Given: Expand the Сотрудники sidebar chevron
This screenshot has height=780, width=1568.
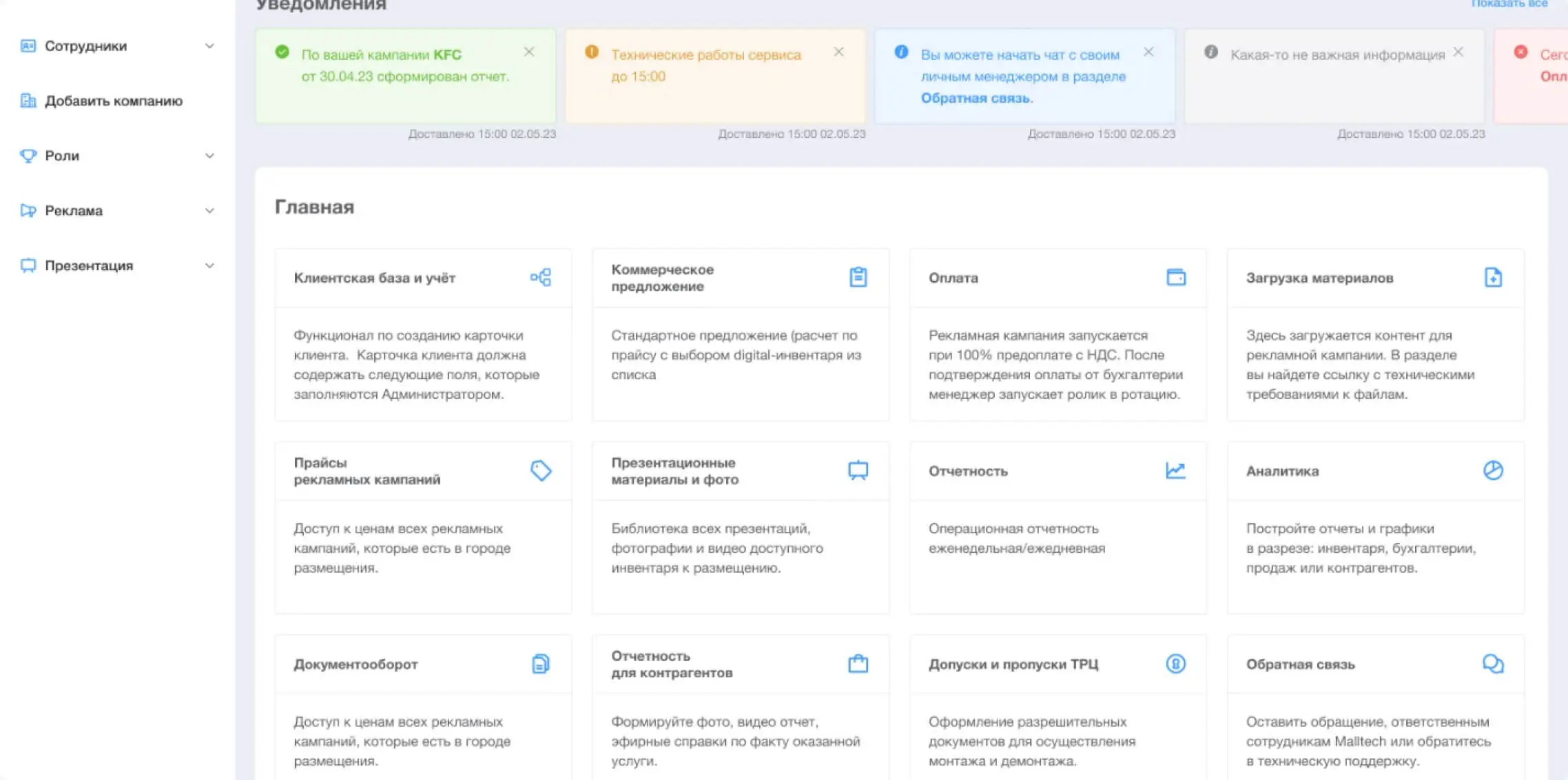Looking at the screenshot, I should coord(209,46).
